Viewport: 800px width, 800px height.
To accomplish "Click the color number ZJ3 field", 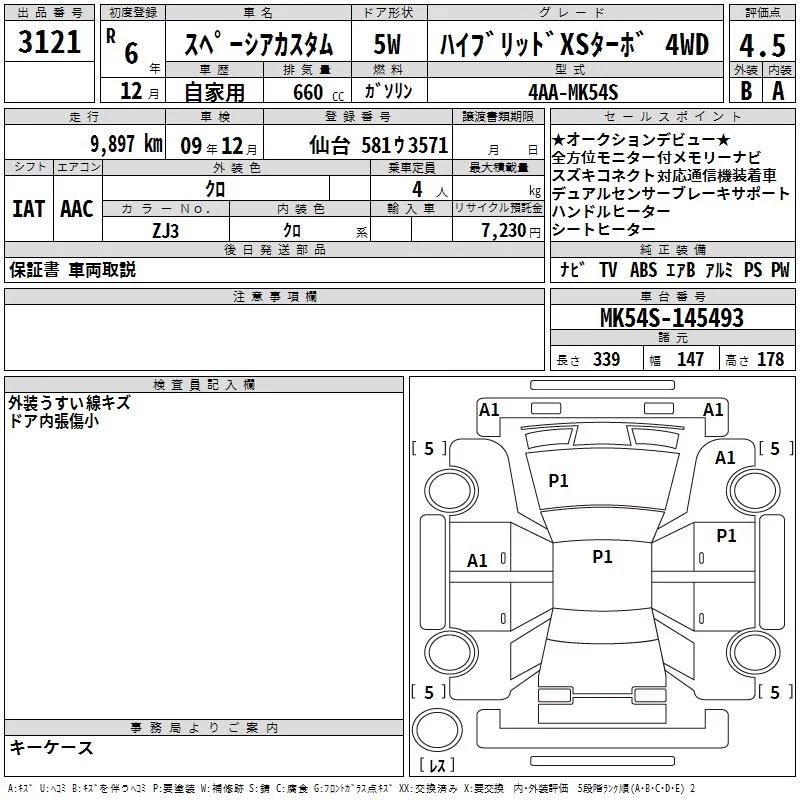I will coord(166,230).
